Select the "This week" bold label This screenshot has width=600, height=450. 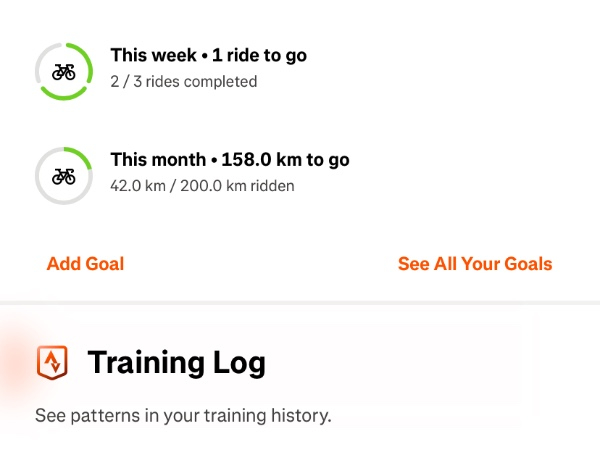click(153, 55)
